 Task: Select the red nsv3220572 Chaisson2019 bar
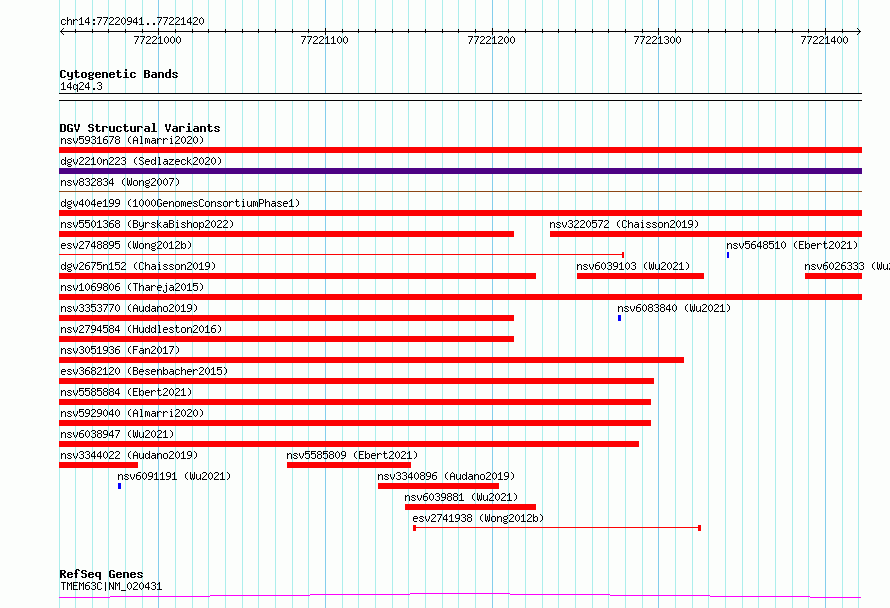tap(706, 234)
